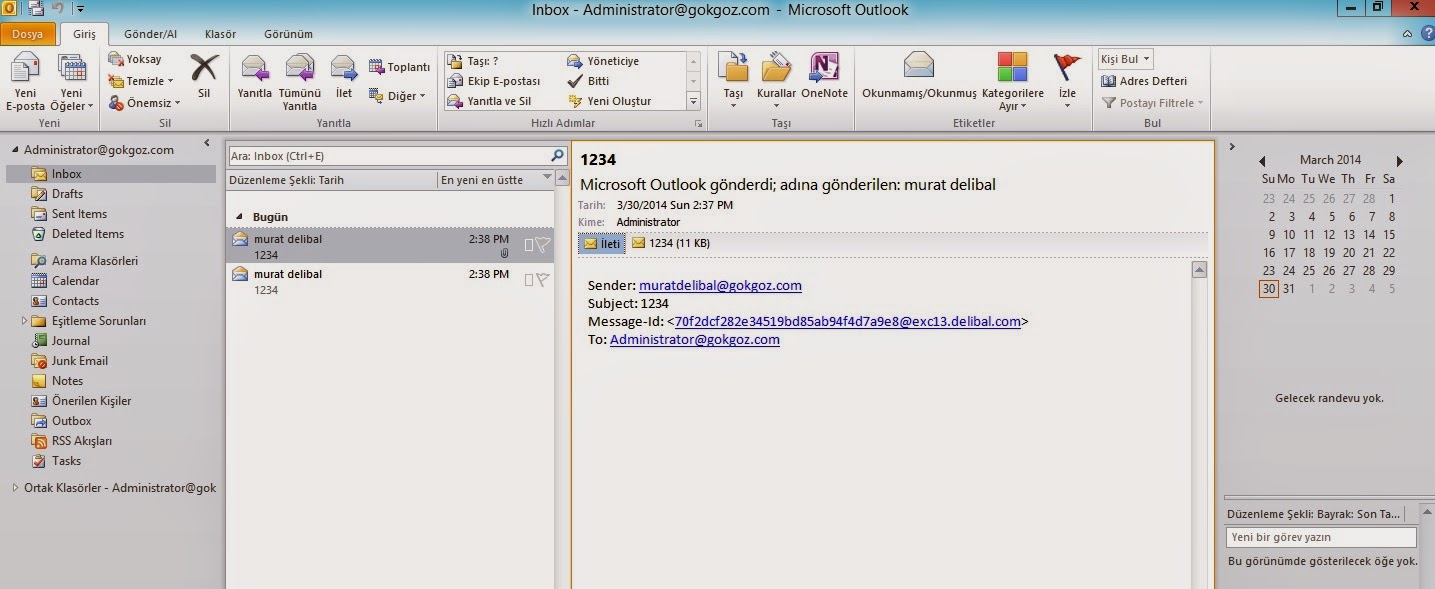Toggle En yeni en üstte sort order
The width and height of the screenshot is (1435, 589).
[496, 180]
